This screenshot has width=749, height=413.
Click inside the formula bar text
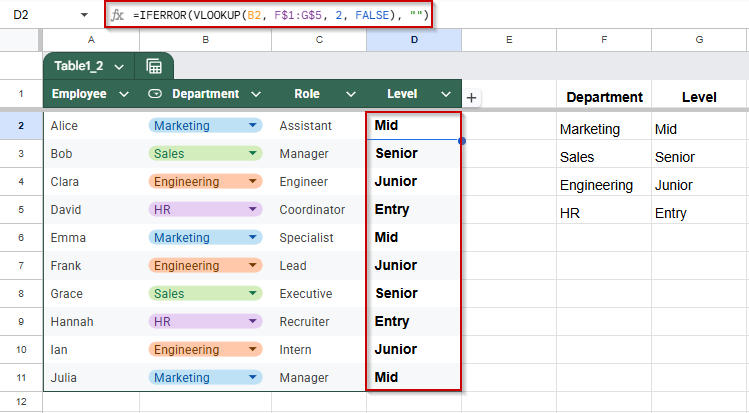[x=281, y=15]
